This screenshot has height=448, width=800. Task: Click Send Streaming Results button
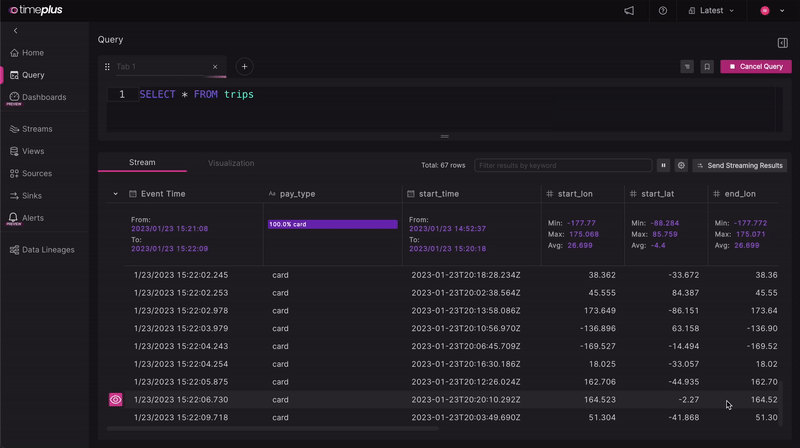[x=739, y=165]
